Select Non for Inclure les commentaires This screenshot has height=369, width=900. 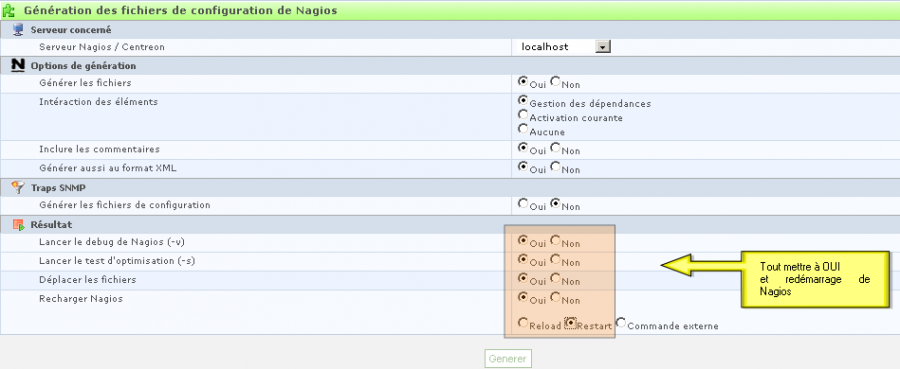[x=554, y=147]
